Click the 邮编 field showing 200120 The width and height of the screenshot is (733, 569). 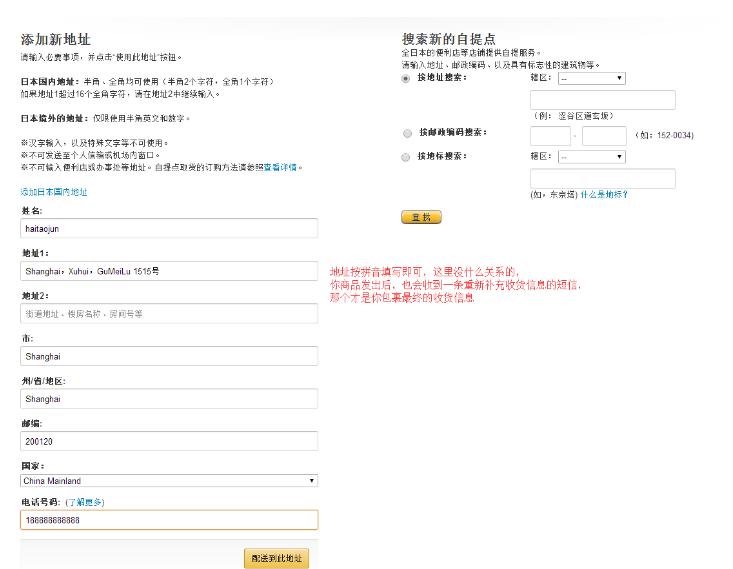(x=169, y=441)
